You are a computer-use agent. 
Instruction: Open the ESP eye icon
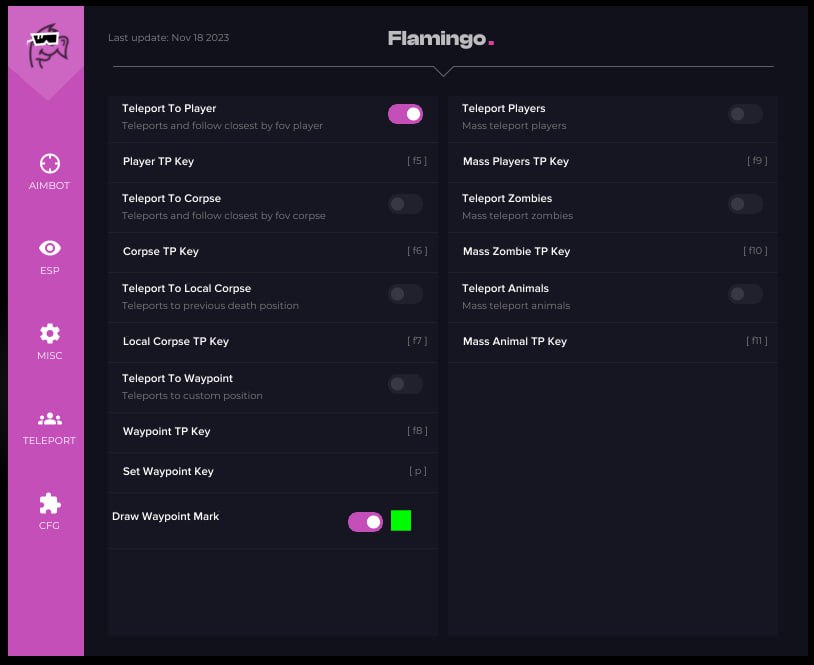50,248
